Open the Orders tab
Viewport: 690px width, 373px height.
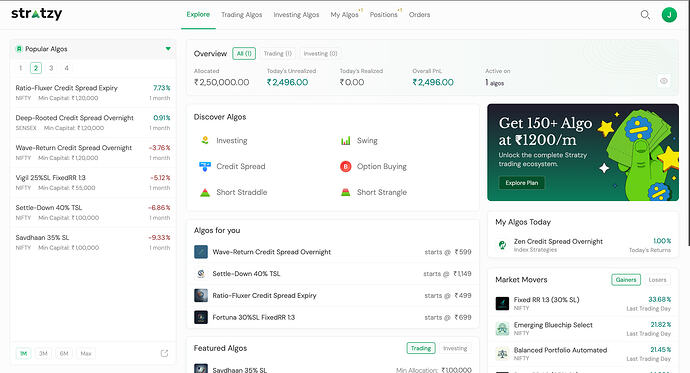pyautogui.click(x=419, y=15)
